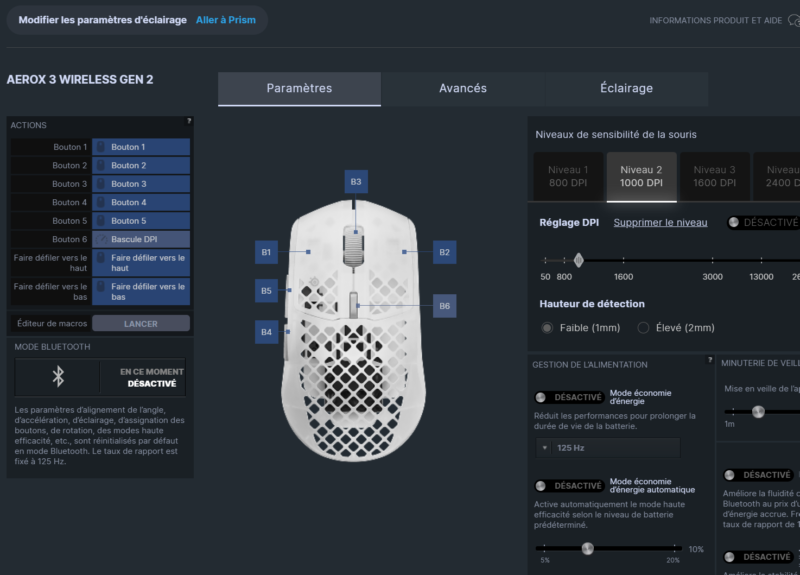Open Informations produit et aide
The width and height of the screenshot is (800, 575).
[715, 20]
